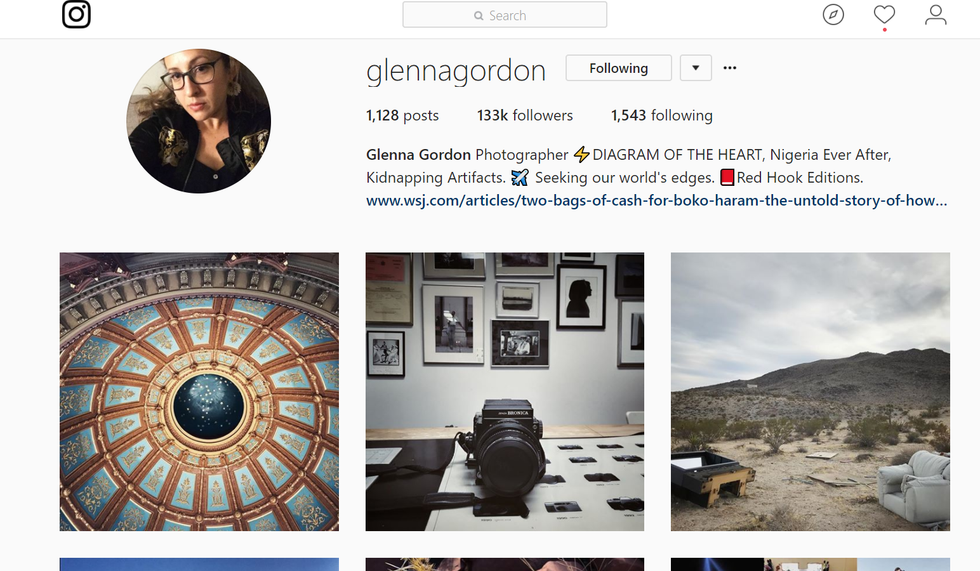Open the desert landscape with armchair photo
This screenshot has height=571, width=980.
(x=811, y=392)
